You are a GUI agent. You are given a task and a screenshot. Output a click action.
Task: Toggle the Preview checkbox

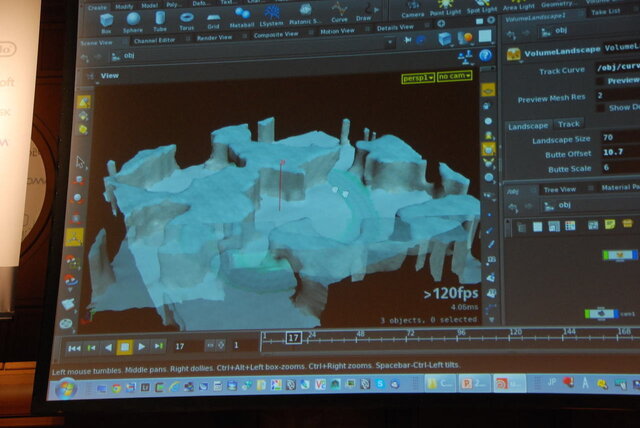(600, 81)
